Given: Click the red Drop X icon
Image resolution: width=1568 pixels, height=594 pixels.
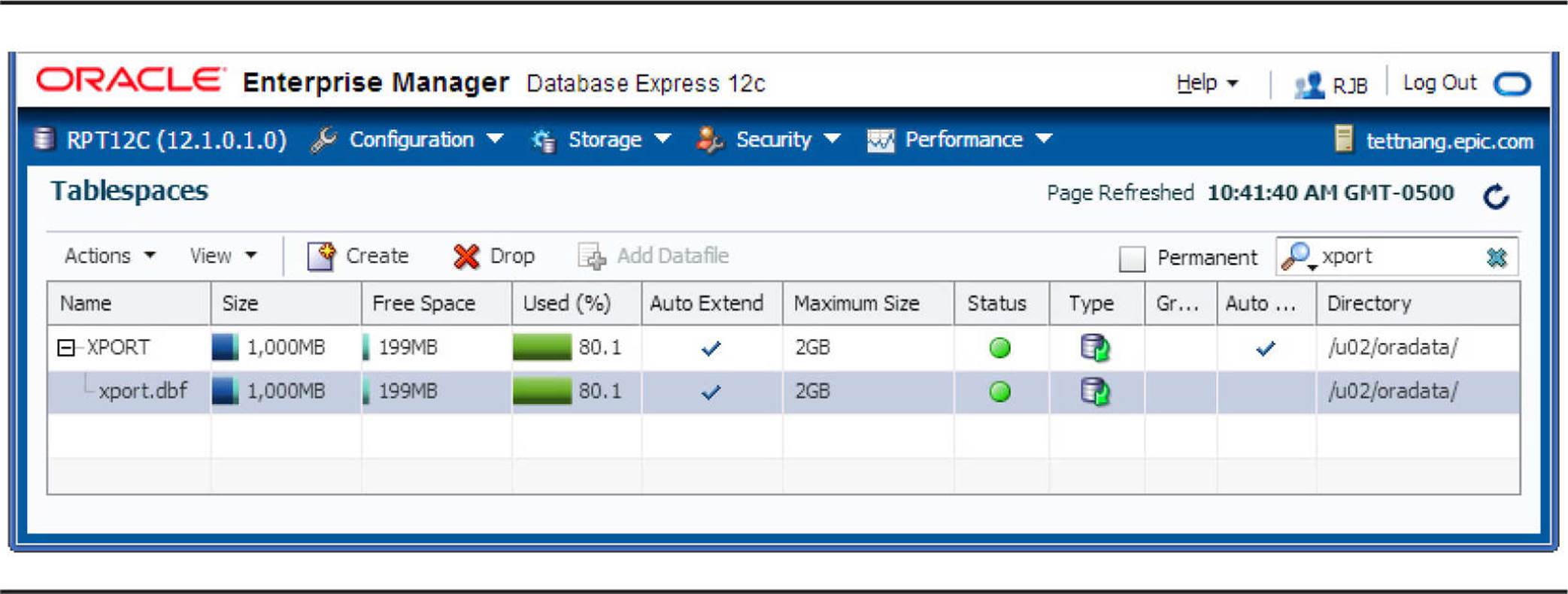Looking at the screenshot, I should (x=466, y=256).
